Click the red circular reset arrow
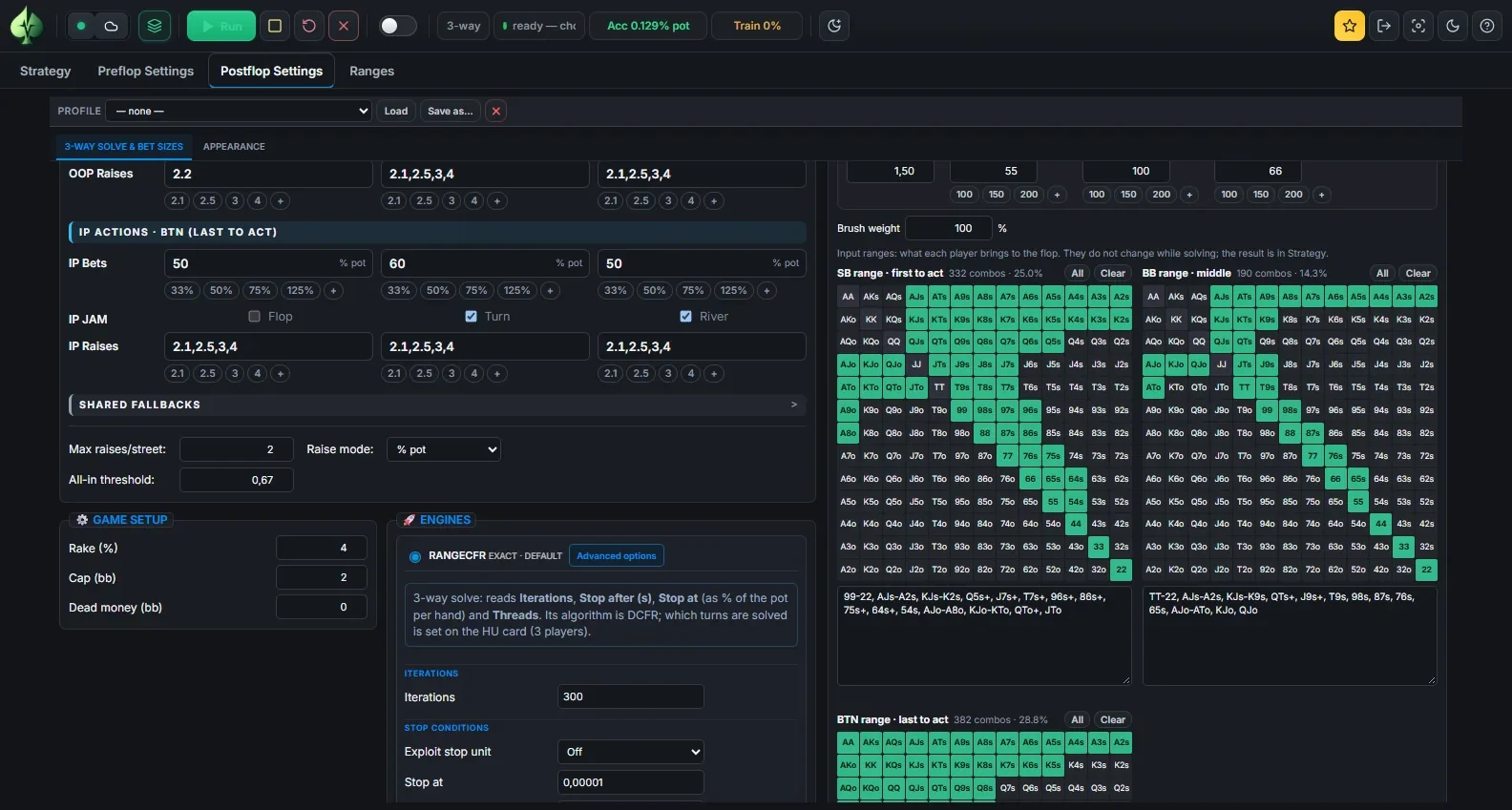1512x810 pixels. tap(309, 26)
